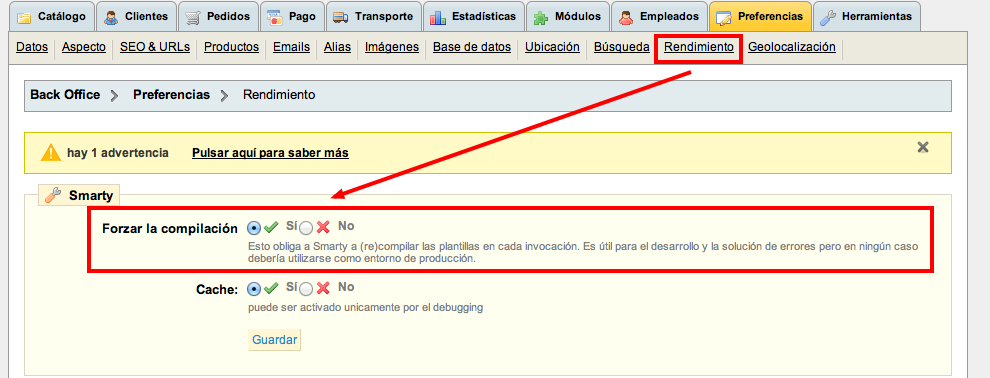990x378 pixels.
Task: Click the 'Cache:' label
Action: [217, 290]
